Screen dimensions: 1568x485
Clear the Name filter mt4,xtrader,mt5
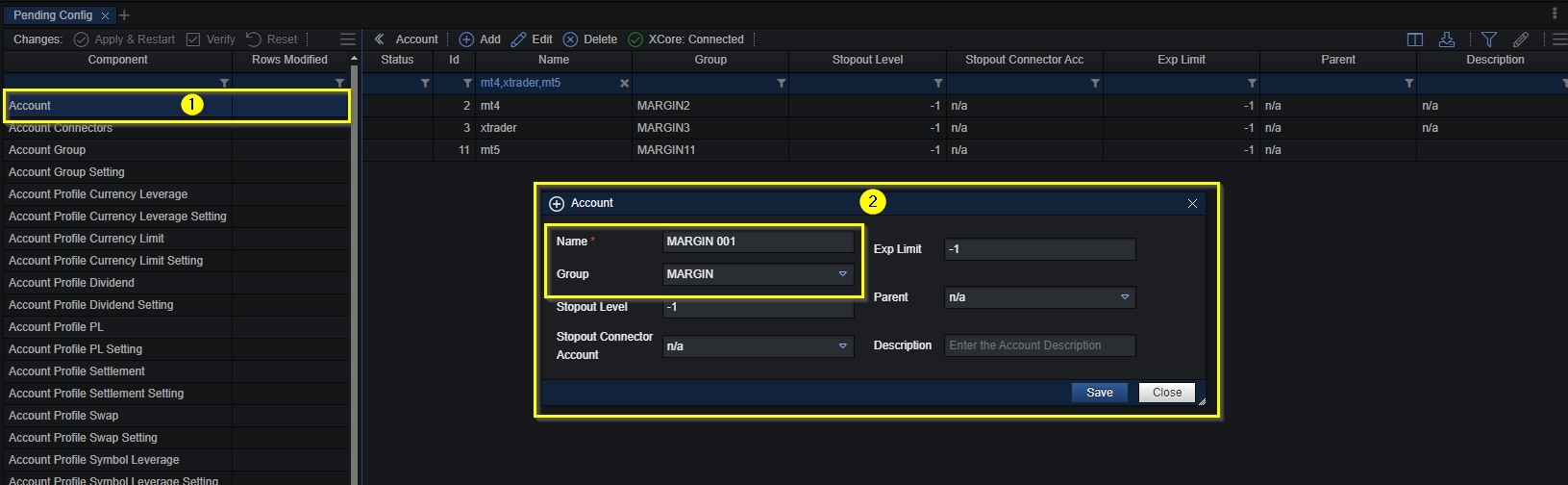pyautogui.click(x=624, y=84)
